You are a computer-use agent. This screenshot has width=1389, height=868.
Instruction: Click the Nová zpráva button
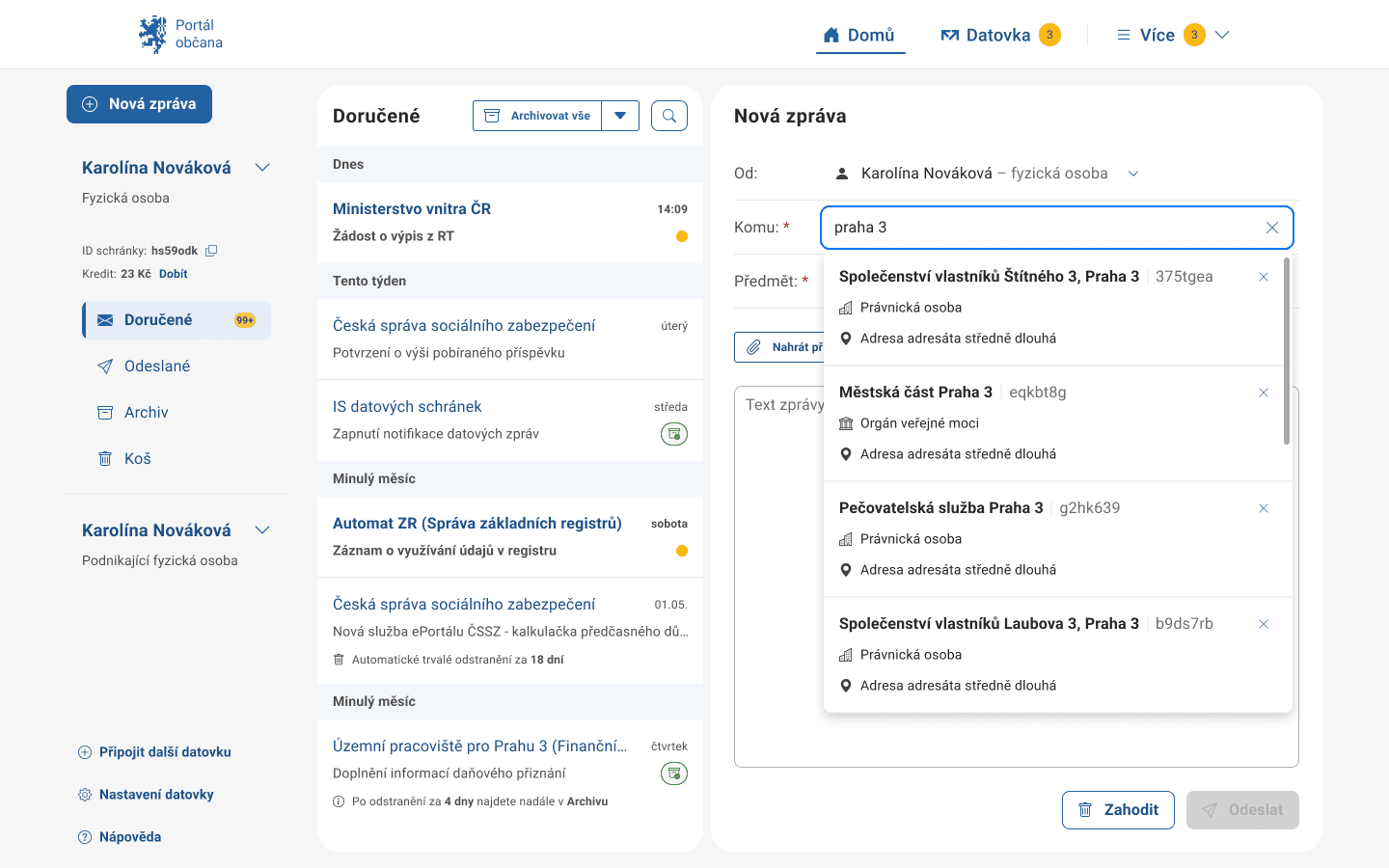point(139,104)
